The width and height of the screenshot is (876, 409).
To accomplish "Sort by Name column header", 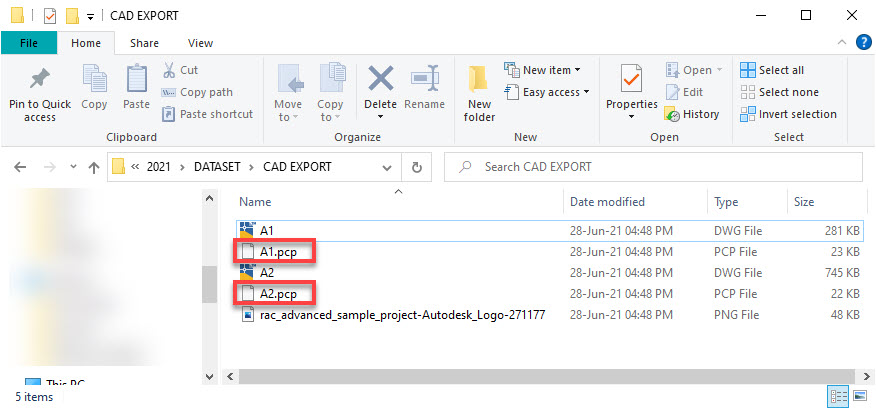I will pos(255,202).
